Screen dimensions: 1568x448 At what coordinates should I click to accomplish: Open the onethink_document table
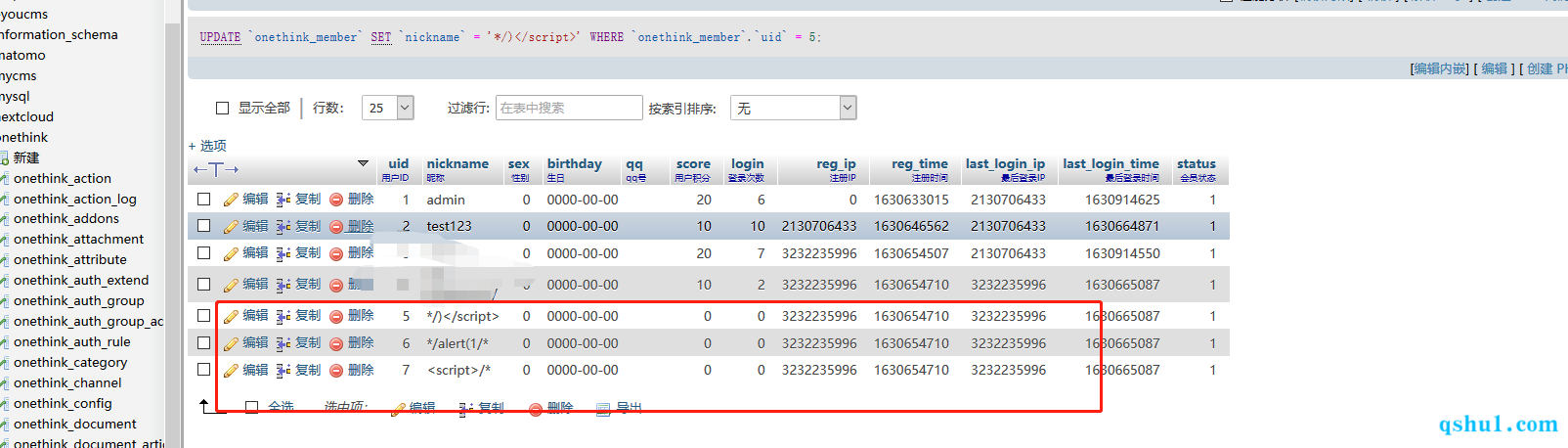75,425
